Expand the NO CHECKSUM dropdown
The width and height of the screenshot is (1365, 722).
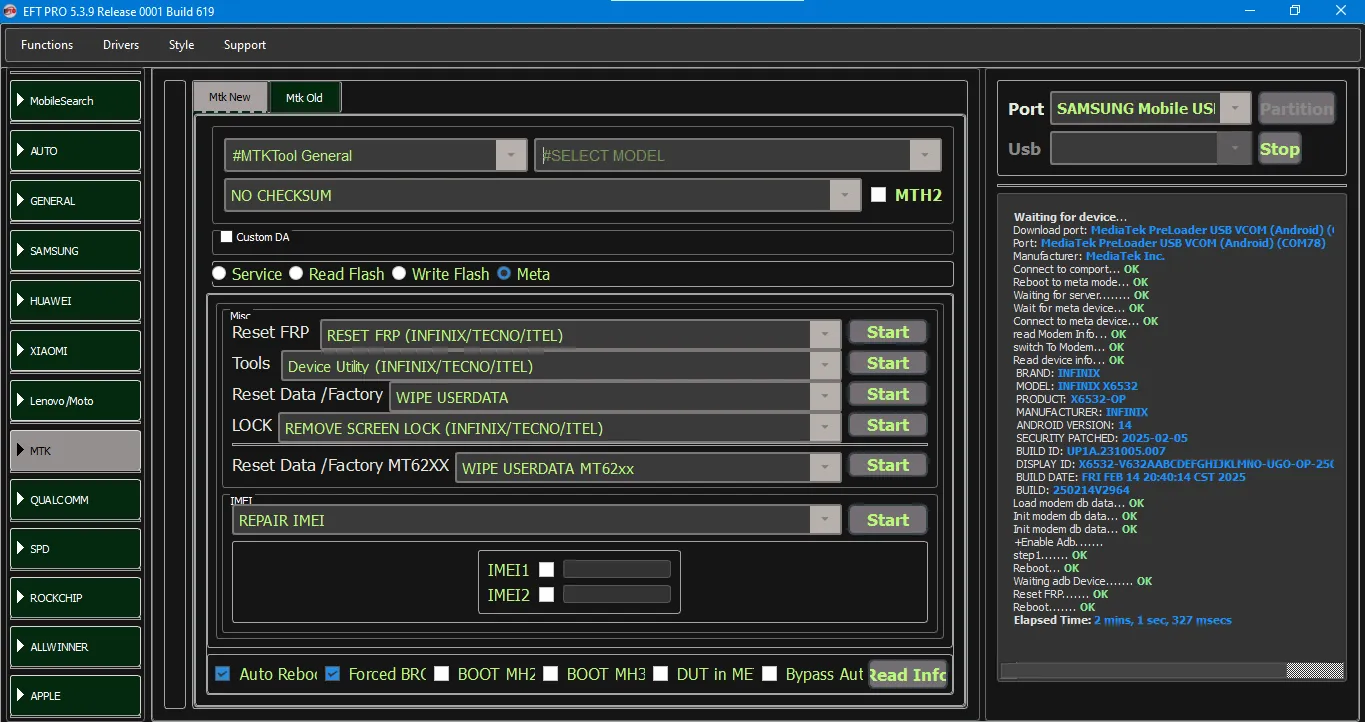(846, 195)
